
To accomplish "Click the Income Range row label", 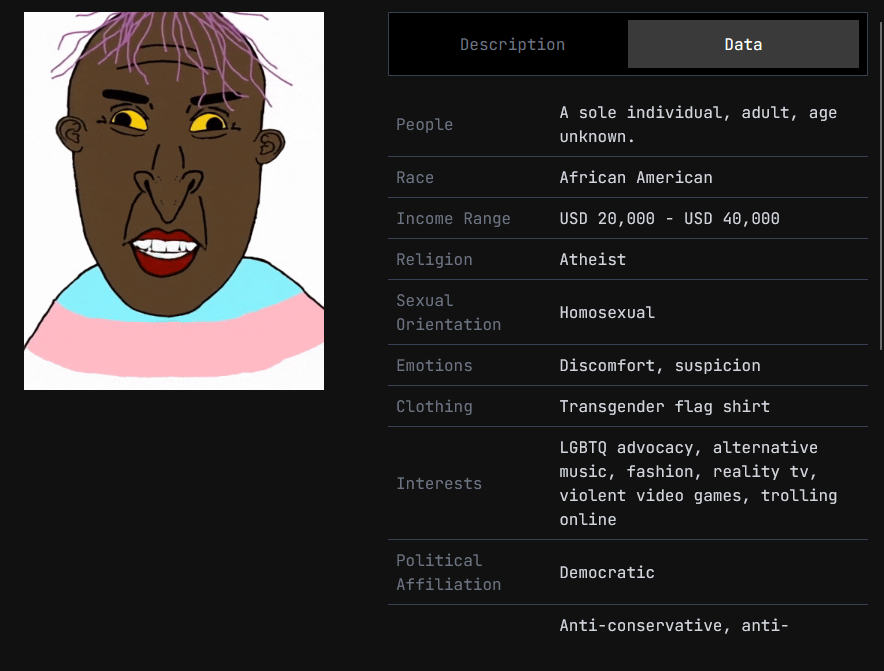I will pyautogui.click(x=453, y=219).
